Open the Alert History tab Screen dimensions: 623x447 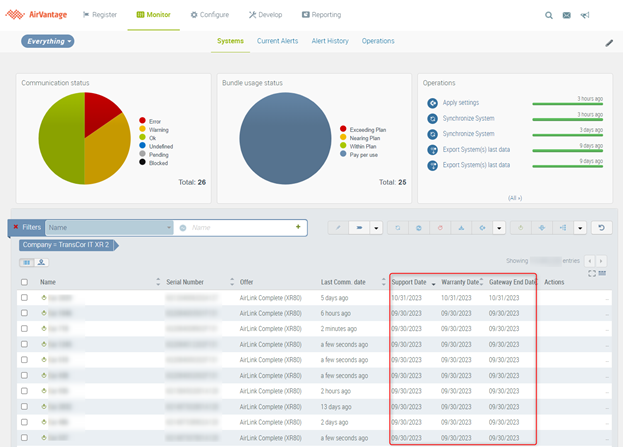(x=330, y=41)
